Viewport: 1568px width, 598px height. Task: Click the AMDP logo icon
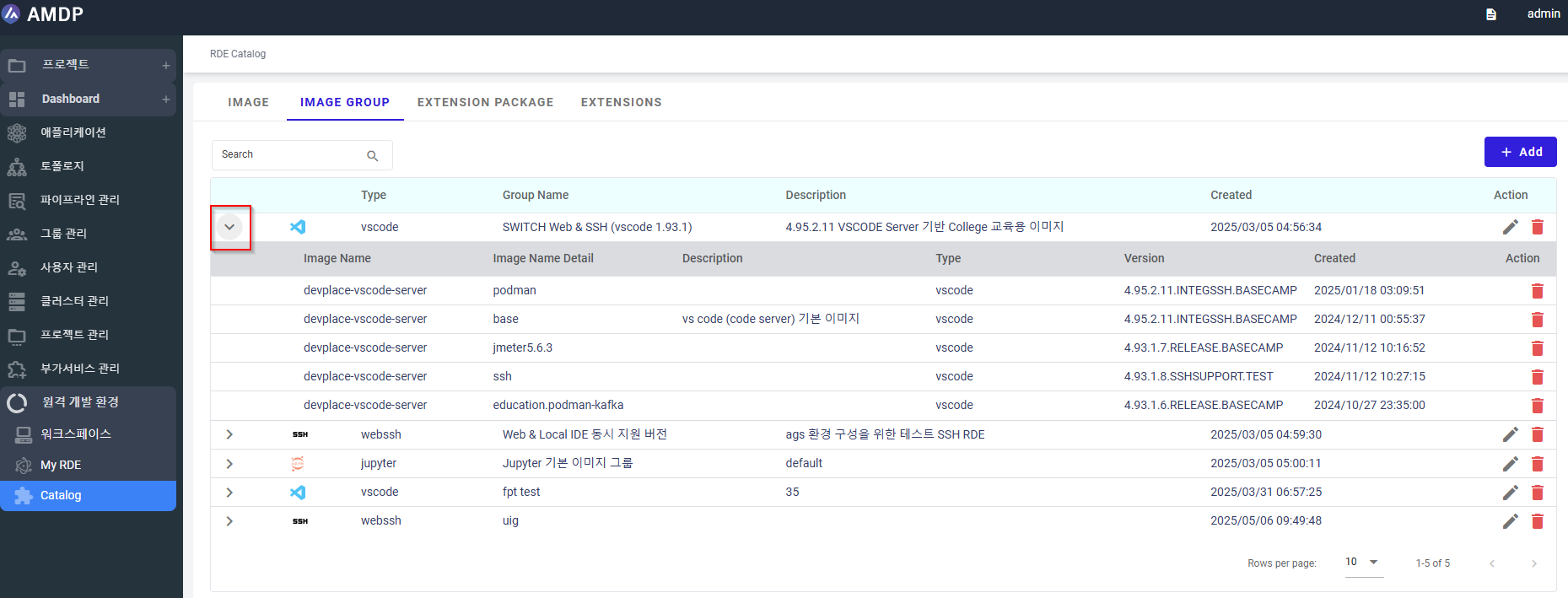point(11,13)
